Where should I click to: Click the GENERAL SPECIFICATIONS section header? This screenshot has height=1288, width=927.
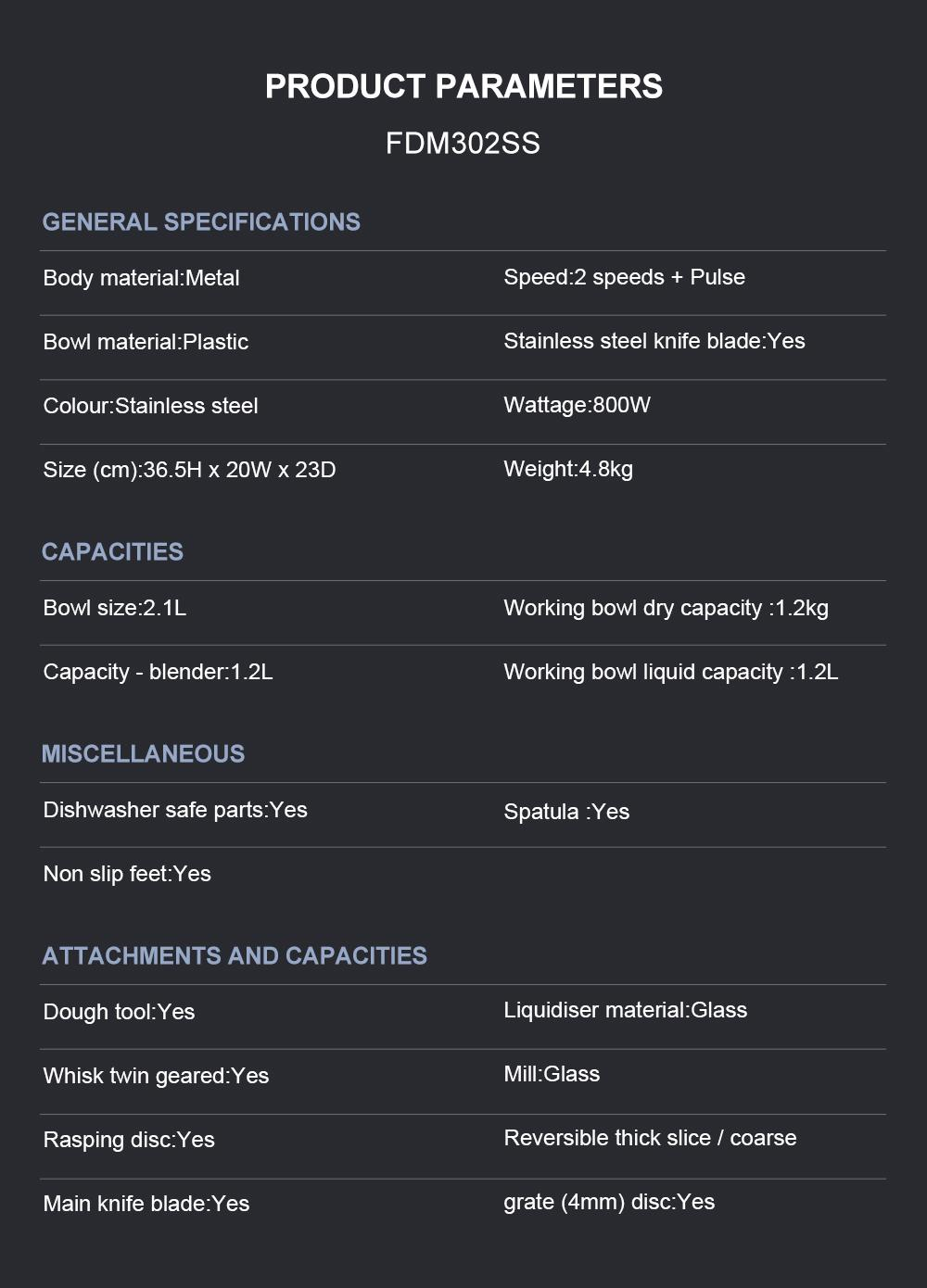coord(201,222)
